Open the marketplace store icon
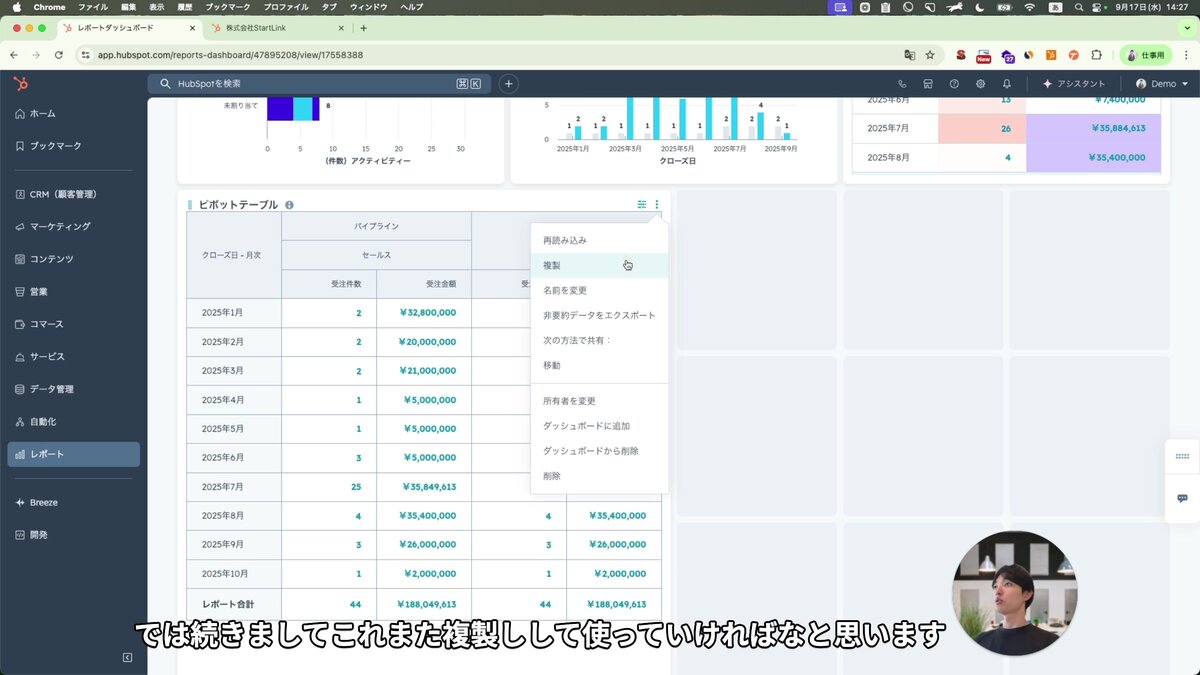Image resolution: width=1200 pixels, height=675 pixels. [x=928, y=84]
